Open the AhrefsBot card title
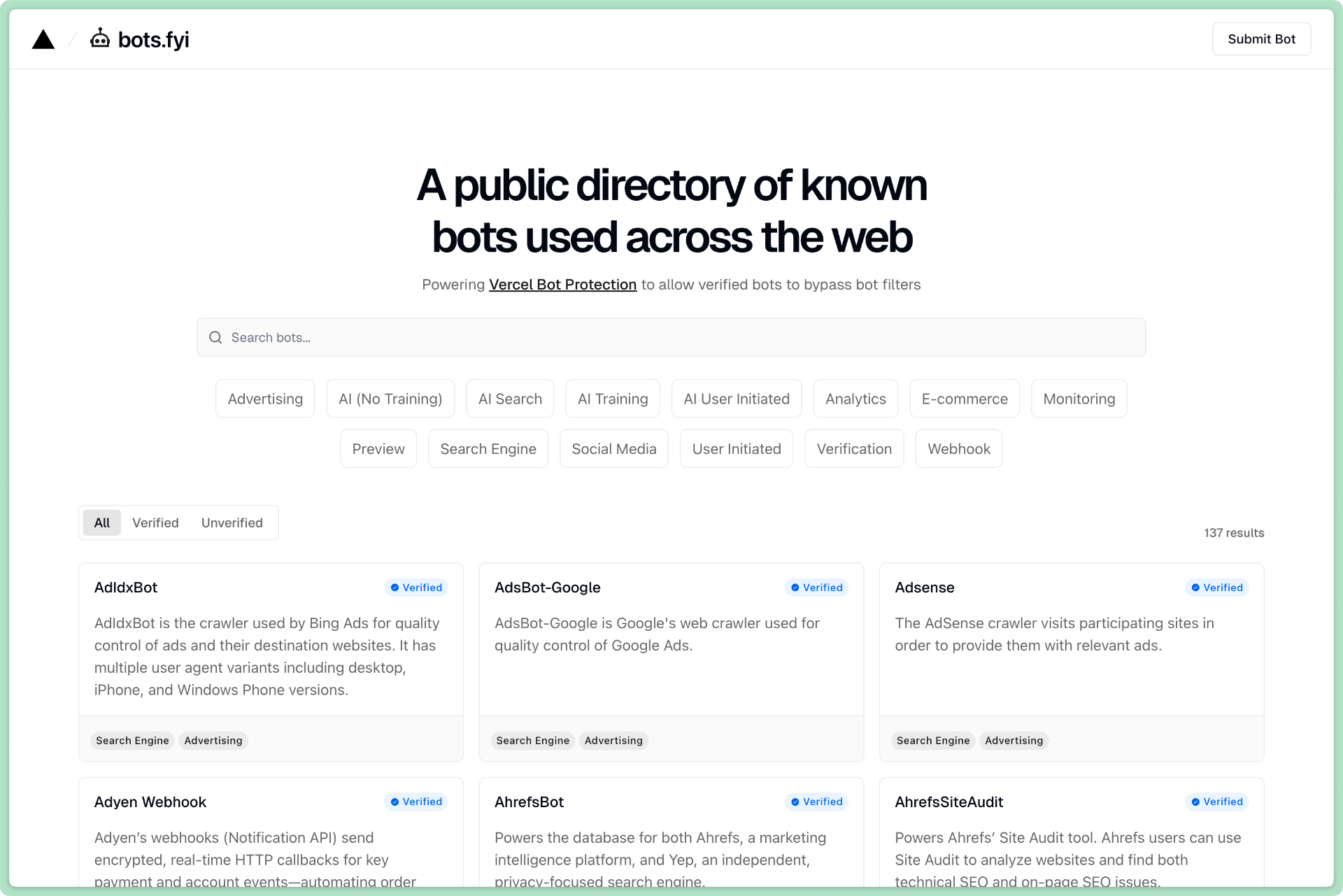 pyautogui.click(x=529, y=802)
